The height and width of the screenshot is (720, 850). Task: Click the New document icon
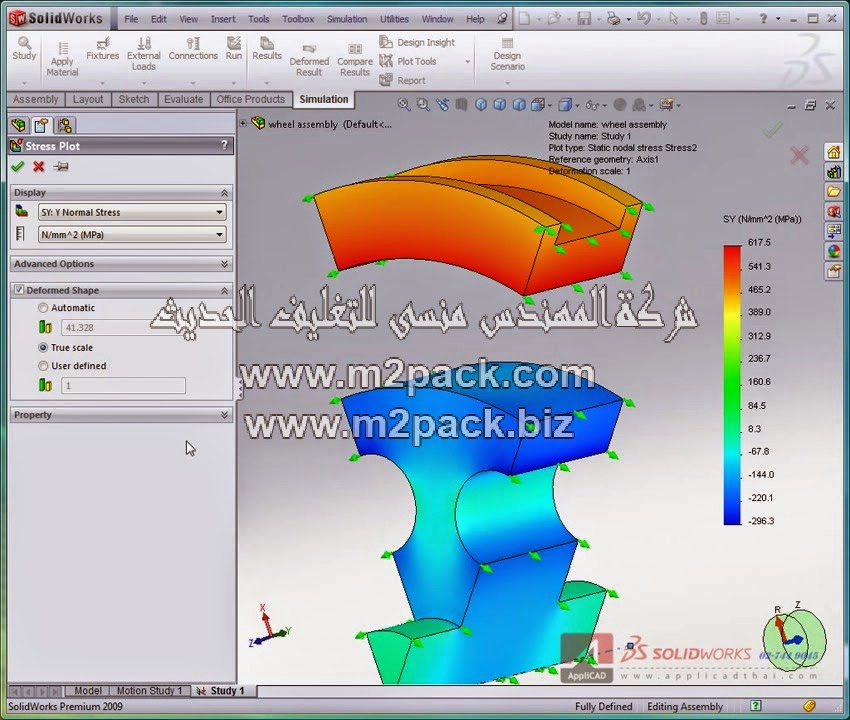coord(524,19)
